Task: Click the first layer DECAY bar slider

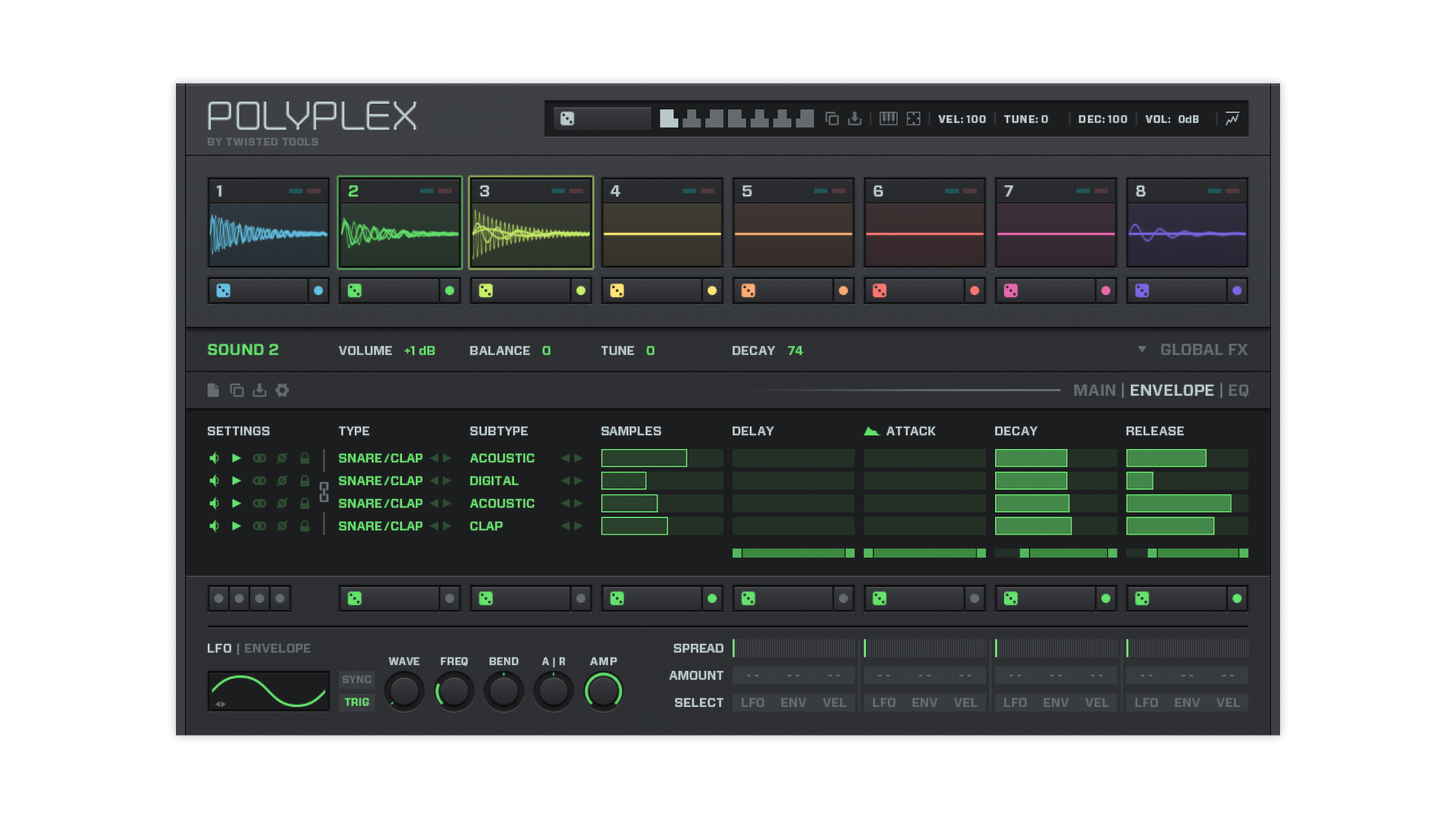Action: point(1055,458)
